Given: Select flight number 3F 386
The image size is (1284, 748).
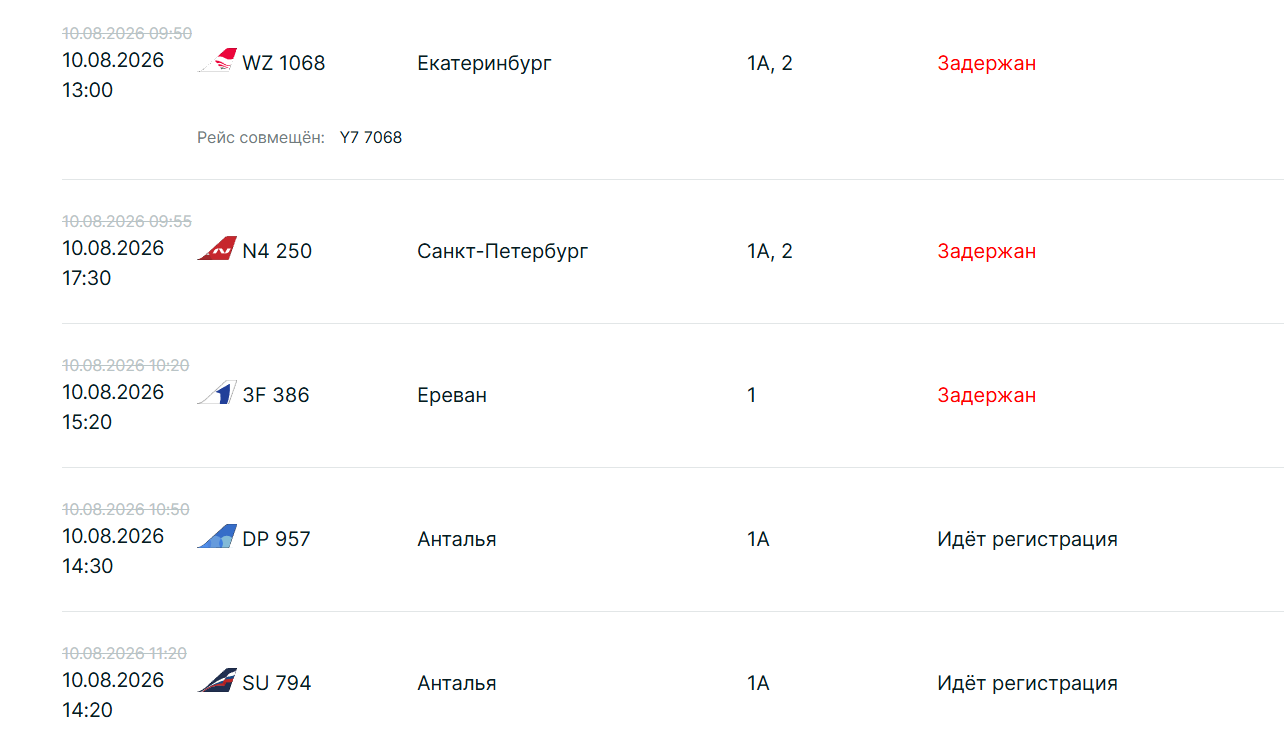Looking at the screenshot, I should pos(276,395).
